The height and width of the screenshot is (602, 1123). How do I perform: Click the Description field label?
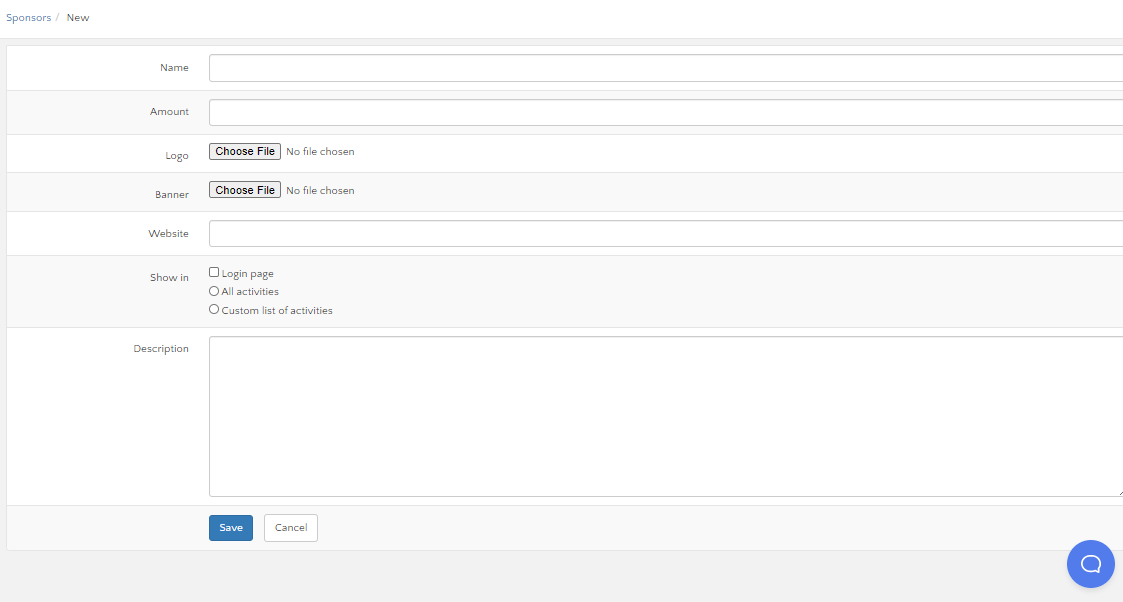click(161, 349)
